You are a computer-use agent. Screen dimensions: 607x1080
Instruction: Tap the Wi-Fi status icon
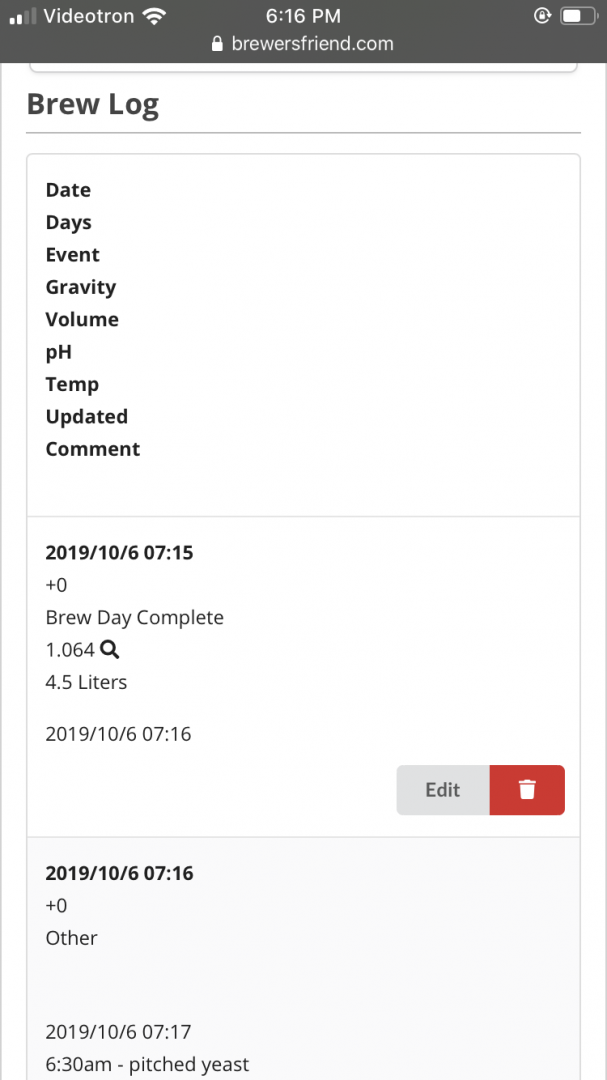coord(154,17)
